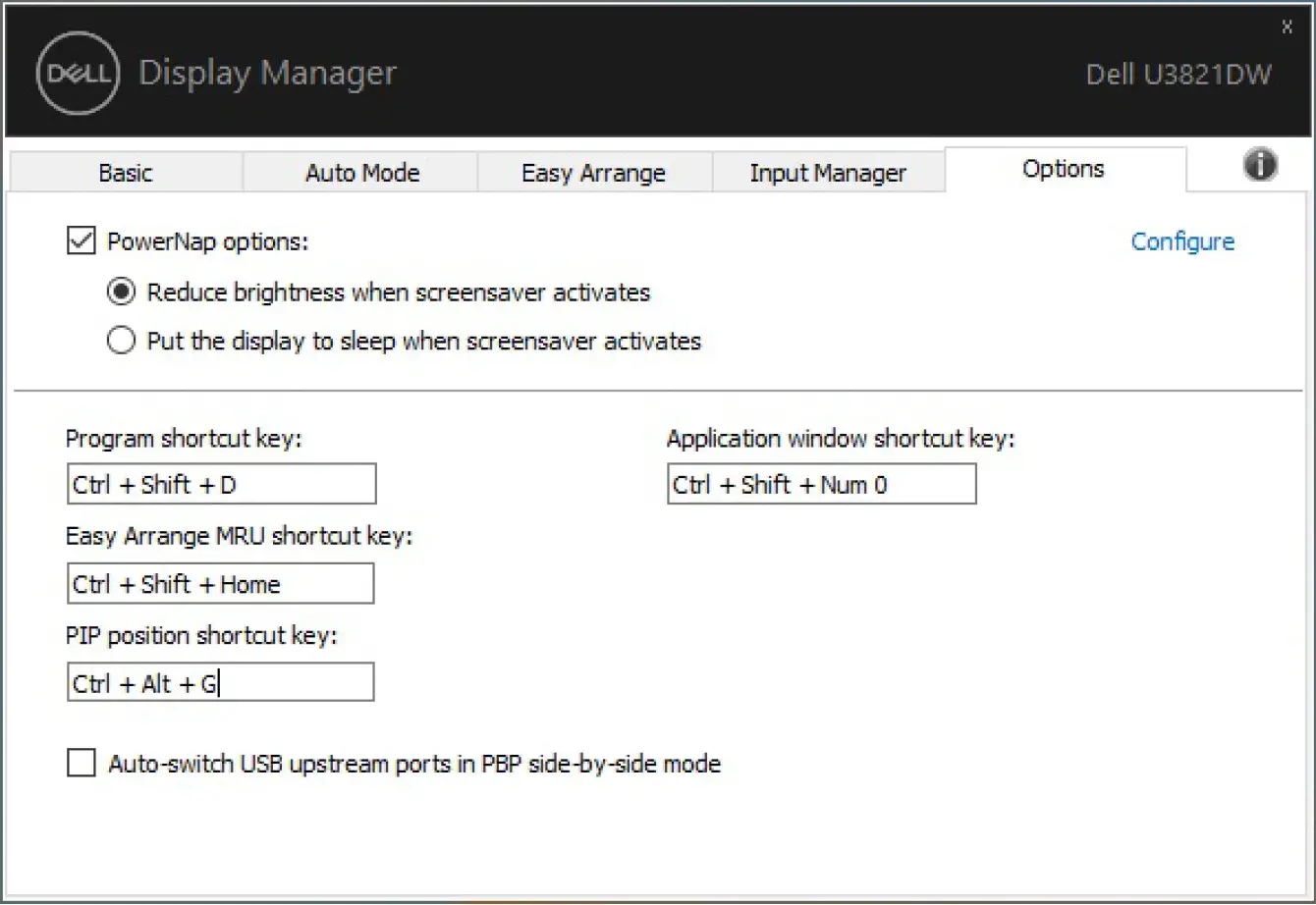Enable Auto-switch USB upstream ports in PBP mode
Screen dimensions: 1316x905
[x=82, y=763]
